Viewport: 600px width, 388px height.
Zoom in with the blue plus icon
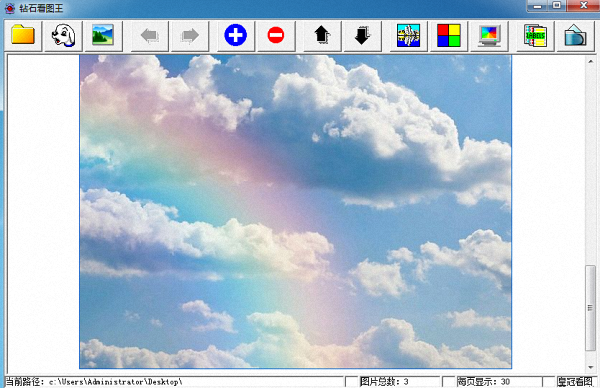pos(236,36)
